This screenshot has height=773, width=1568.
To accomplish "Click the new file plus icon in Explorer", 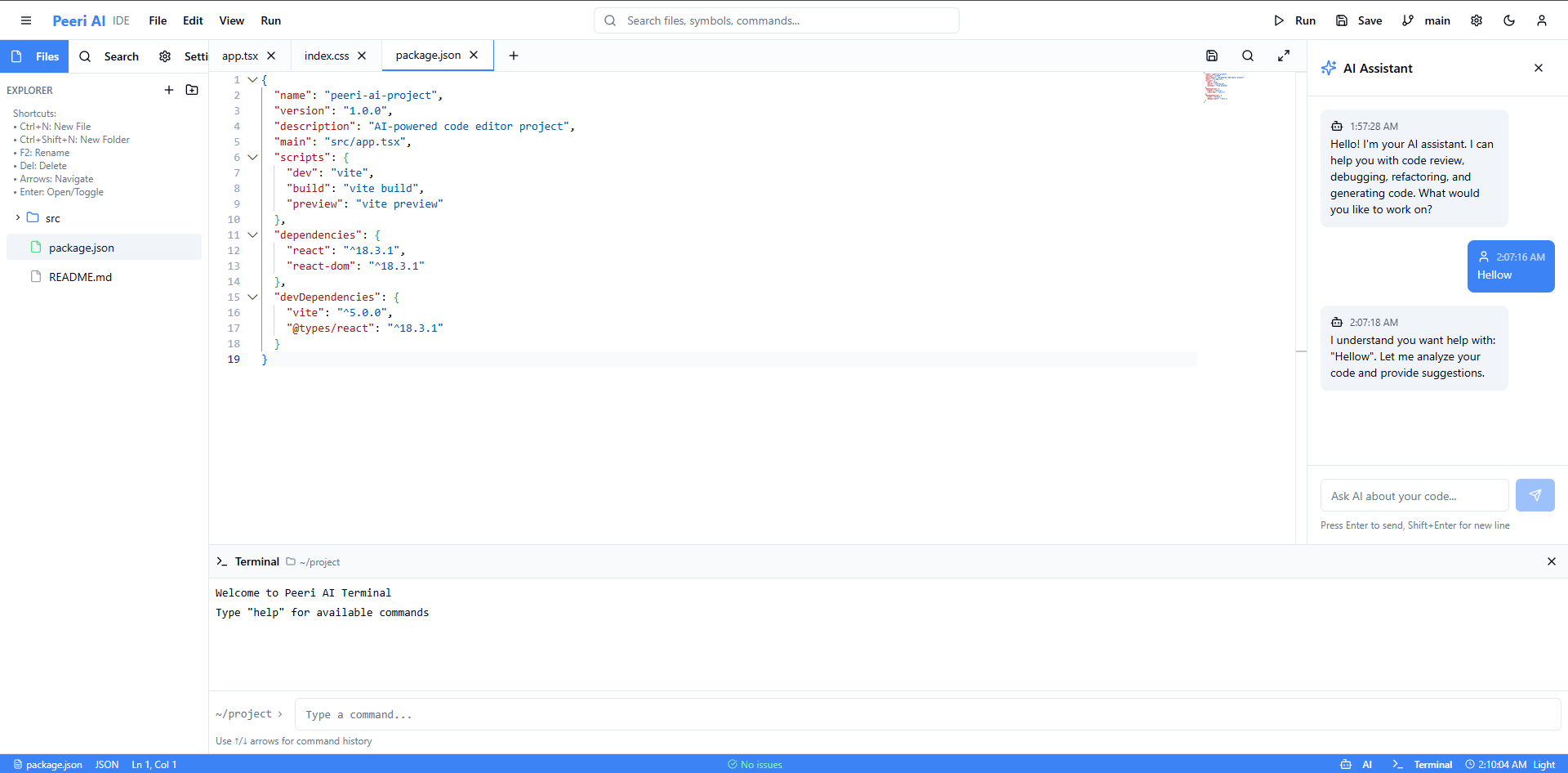I will (x=169, y=90).
